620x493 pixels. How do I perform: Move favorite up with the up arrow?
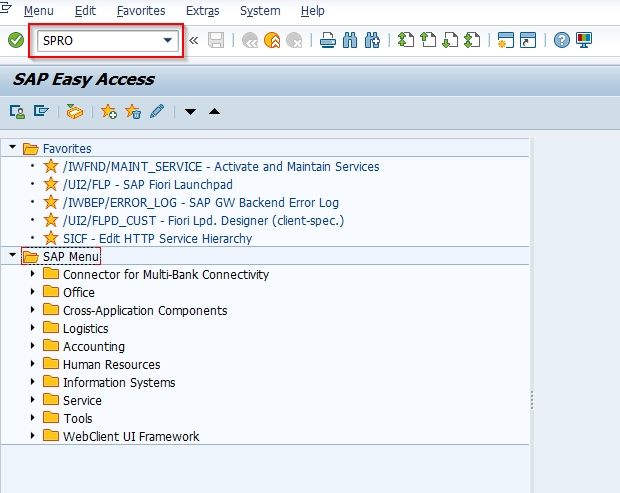[214, 111]
